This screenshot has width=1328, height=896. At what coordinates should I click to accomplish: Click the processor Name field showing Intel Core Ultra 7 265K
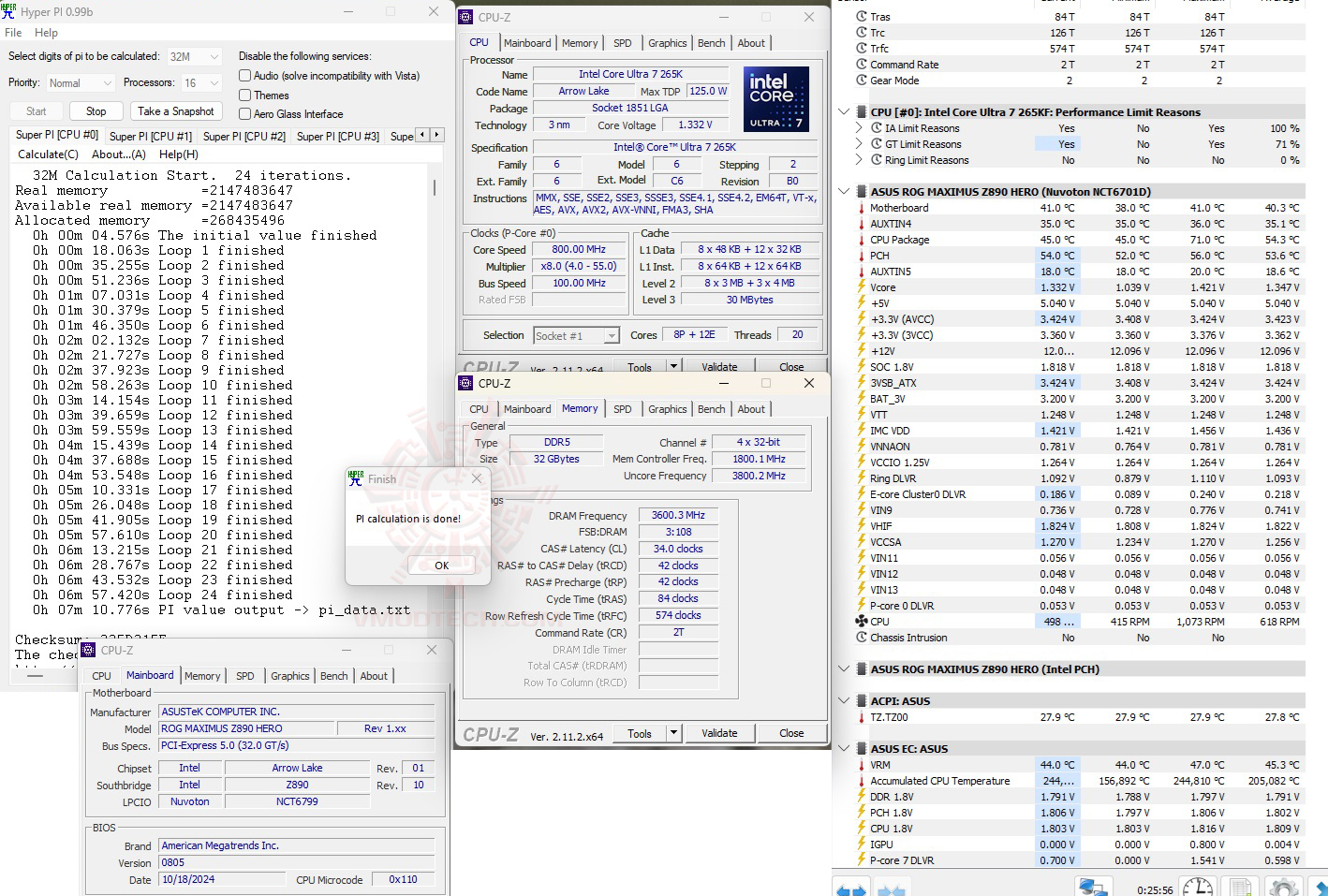tap(630, 75)
